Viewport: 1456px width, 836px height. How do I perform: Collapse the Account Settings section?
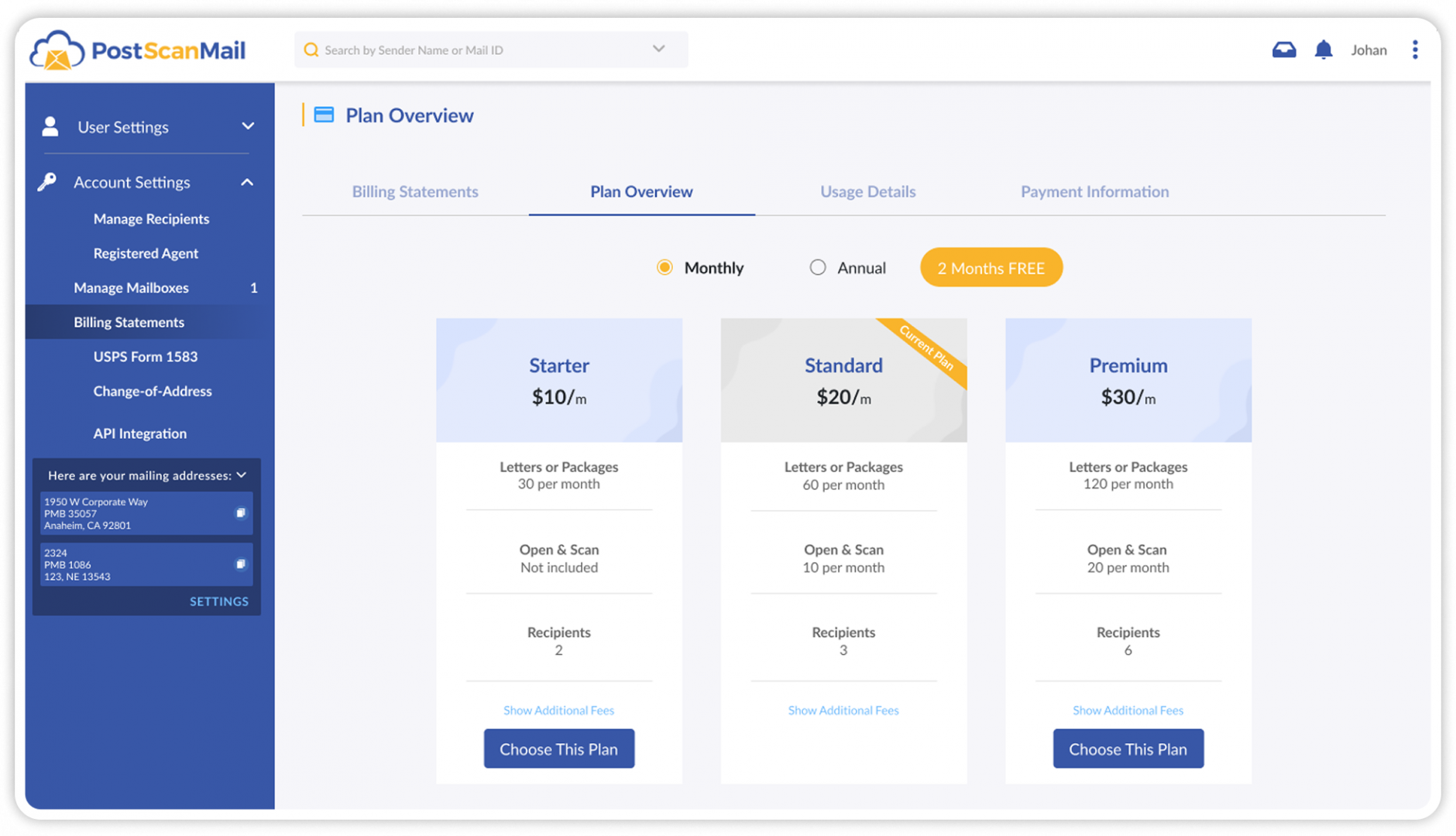[x=247, y=181]
